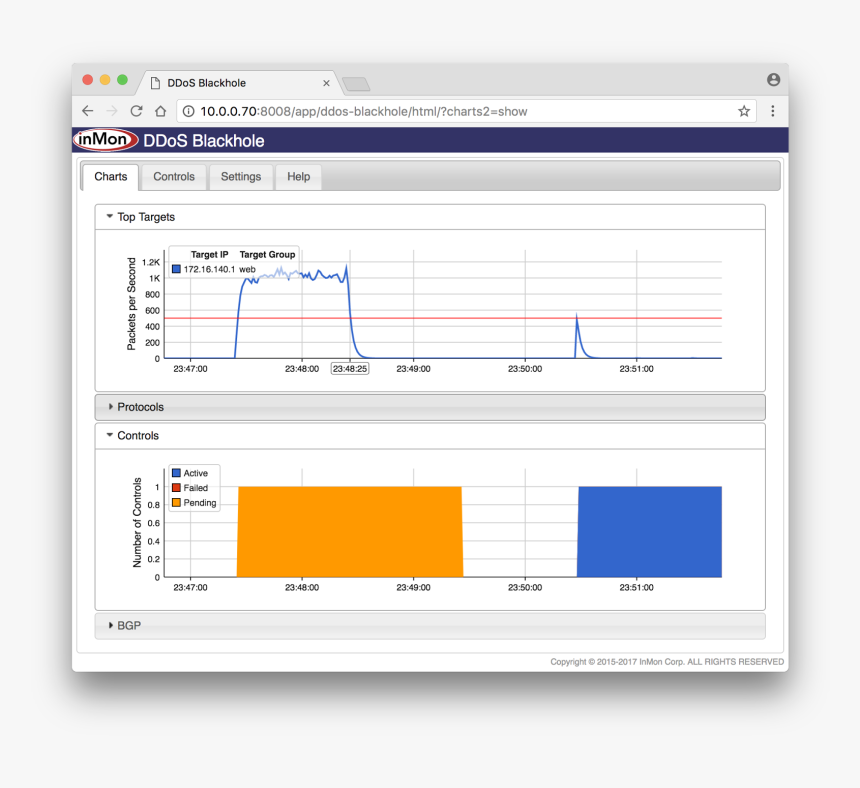860x788 pixels.
Task: Click the blue 172.16.140.1 legend swatch
Action: click(177, 269)
